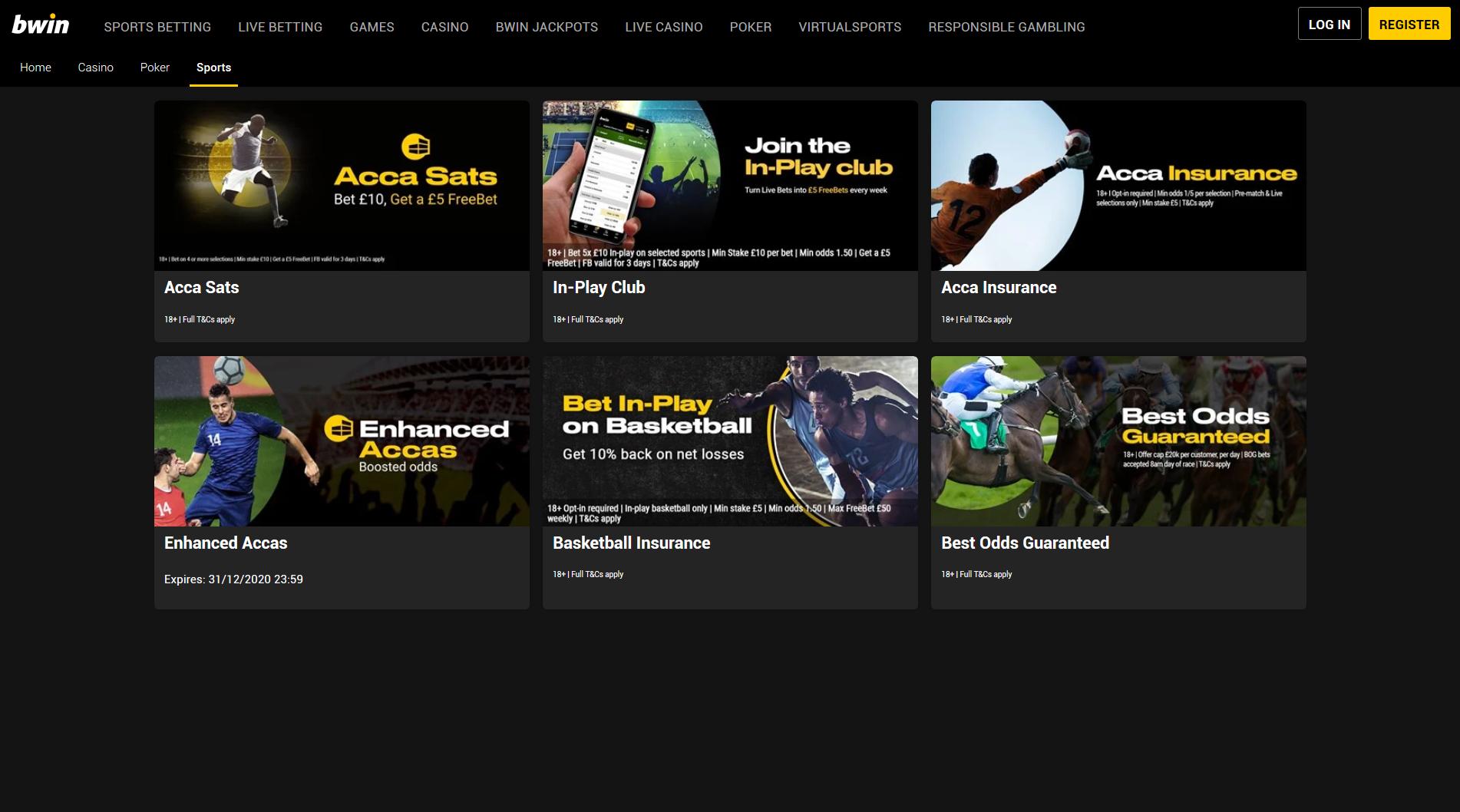Click the Best Odds Guaranteed title
This screenshot has height=812, width=1460.
pos(1025,543)
